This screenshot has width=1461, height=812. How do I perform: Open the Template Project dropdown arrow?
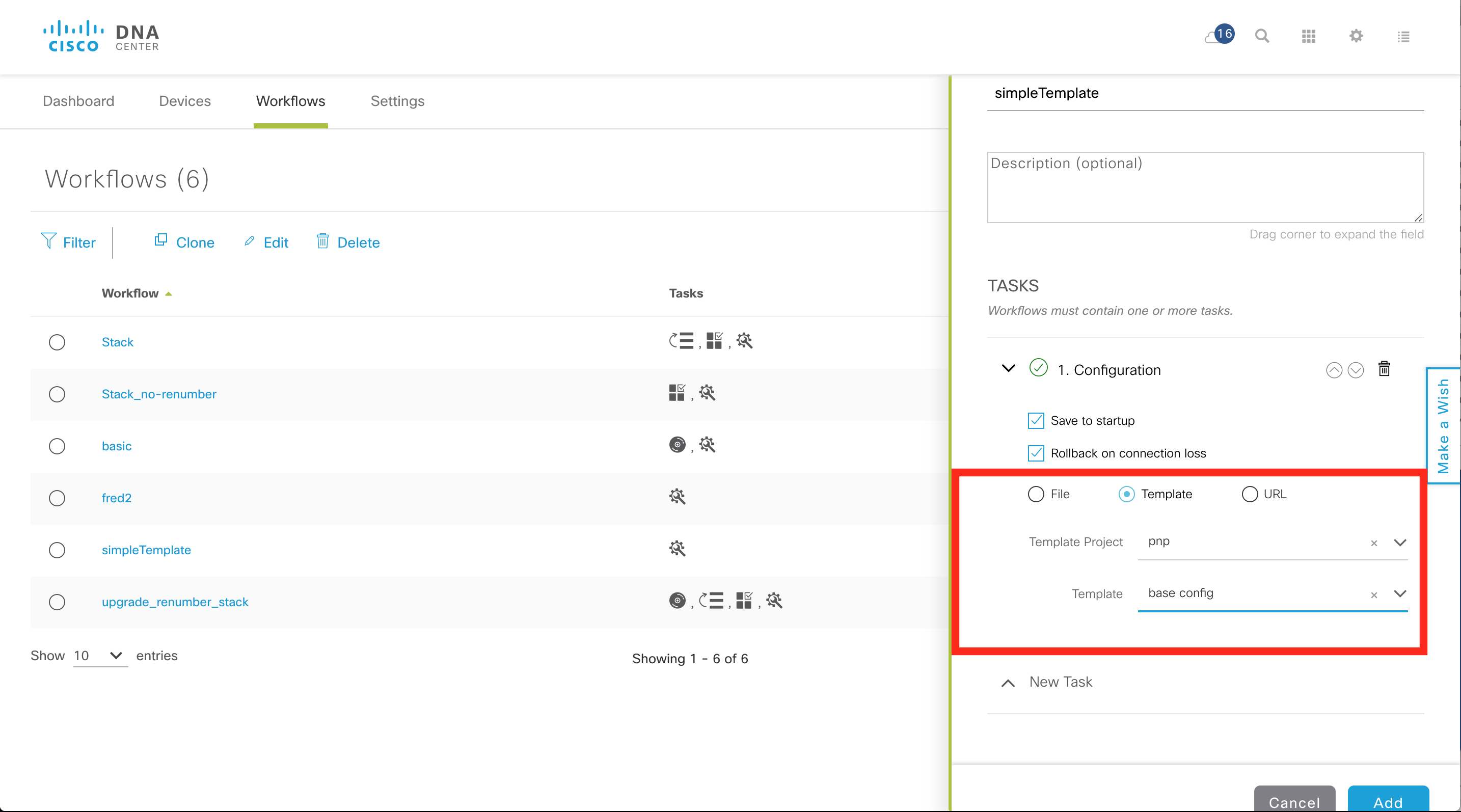click(x=1400, y=543)
